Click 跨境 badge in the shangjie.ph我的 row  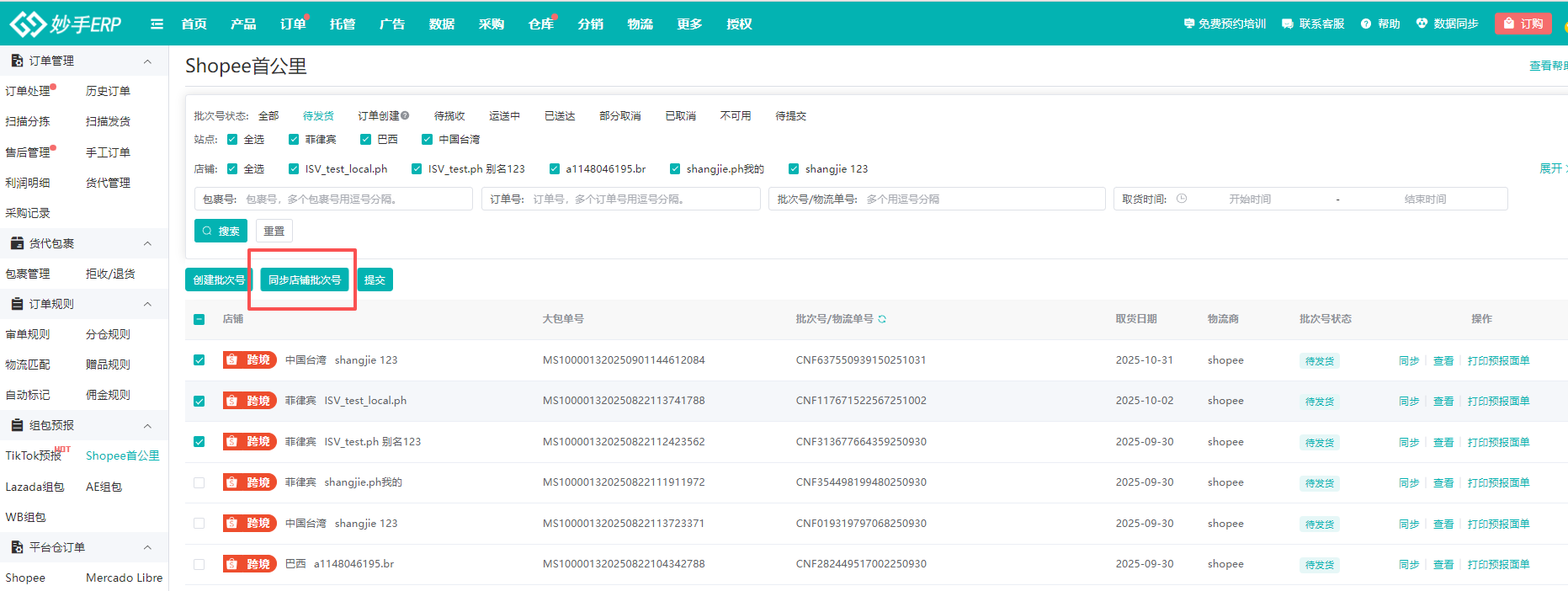(x=250, y=482)
